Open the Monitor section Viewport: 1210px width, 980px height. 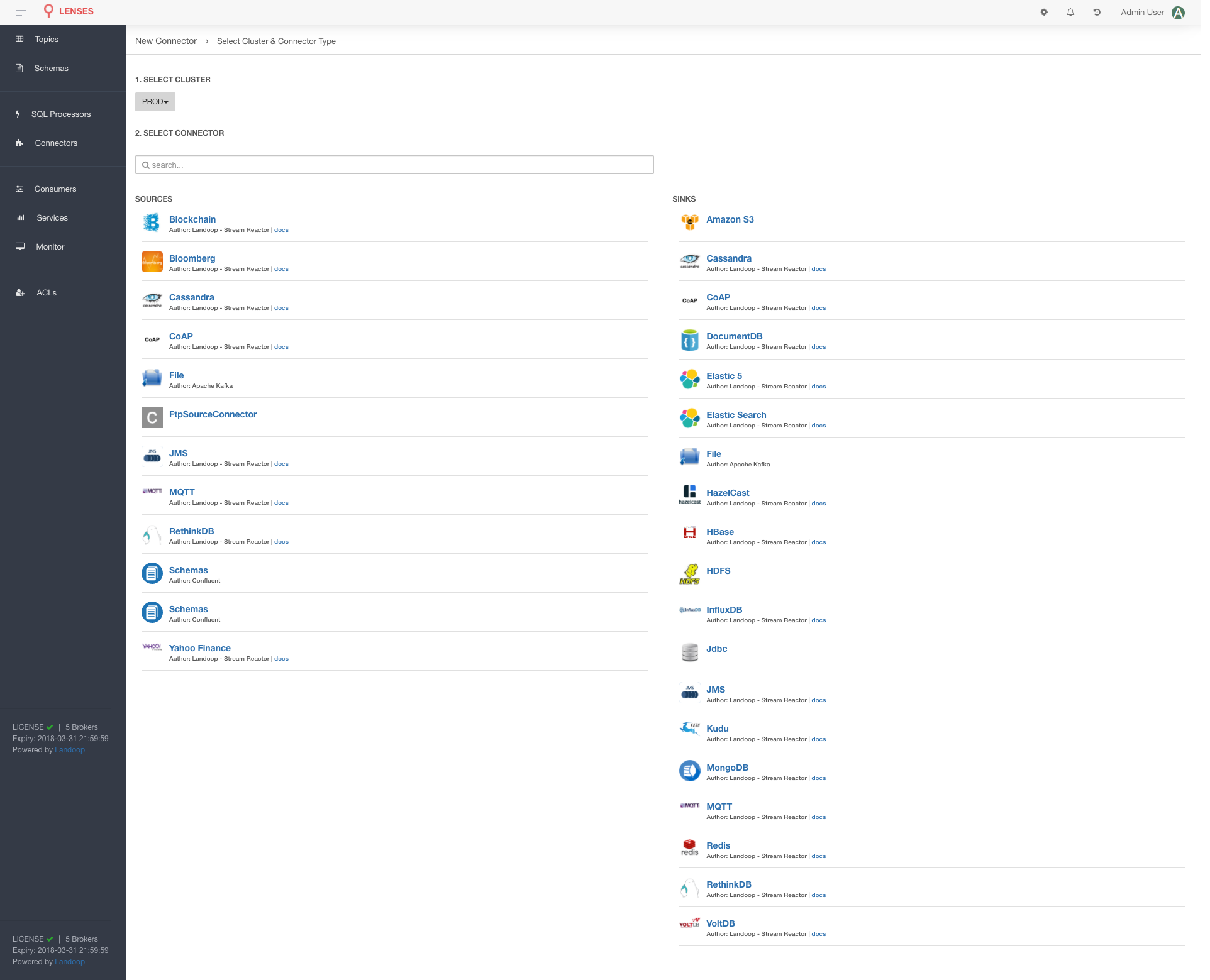(x=50, y=246)
